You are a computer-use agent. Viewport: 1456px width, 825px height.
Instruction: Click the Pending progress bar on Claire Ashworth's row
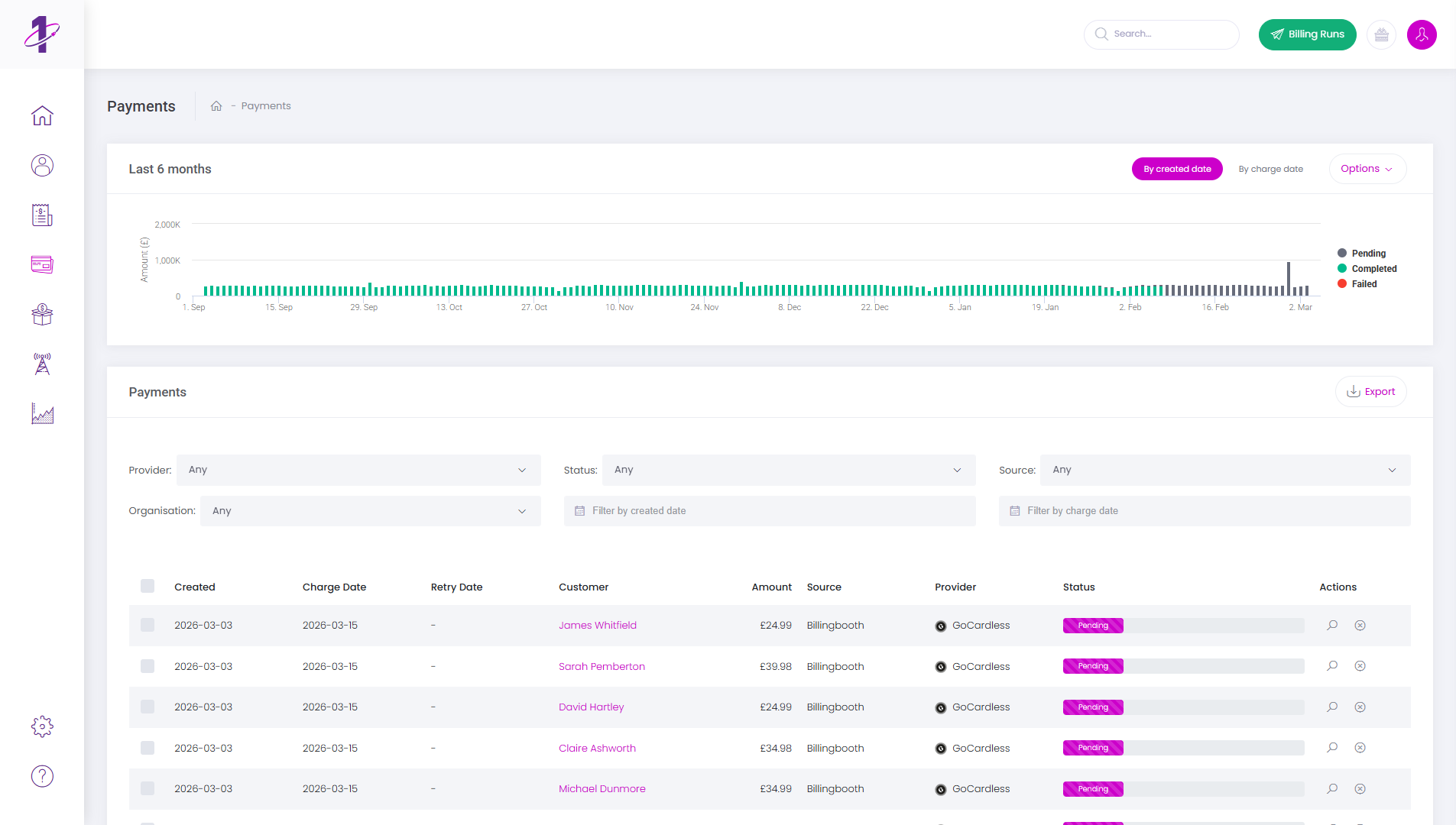[1183, 747]
